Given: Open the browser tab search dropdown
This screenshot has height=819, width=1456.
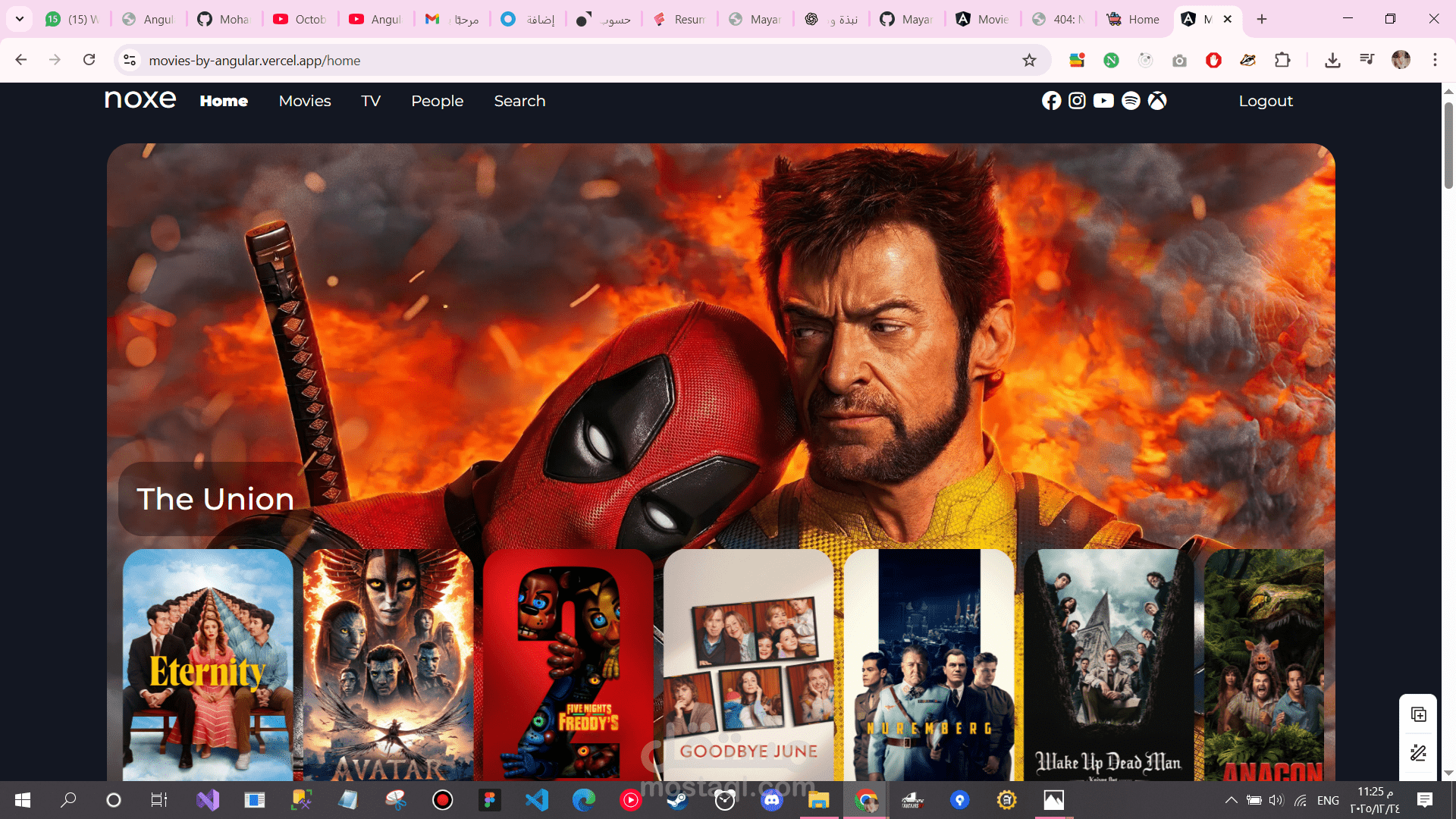Looking at the screenshot, I should 19,19.
